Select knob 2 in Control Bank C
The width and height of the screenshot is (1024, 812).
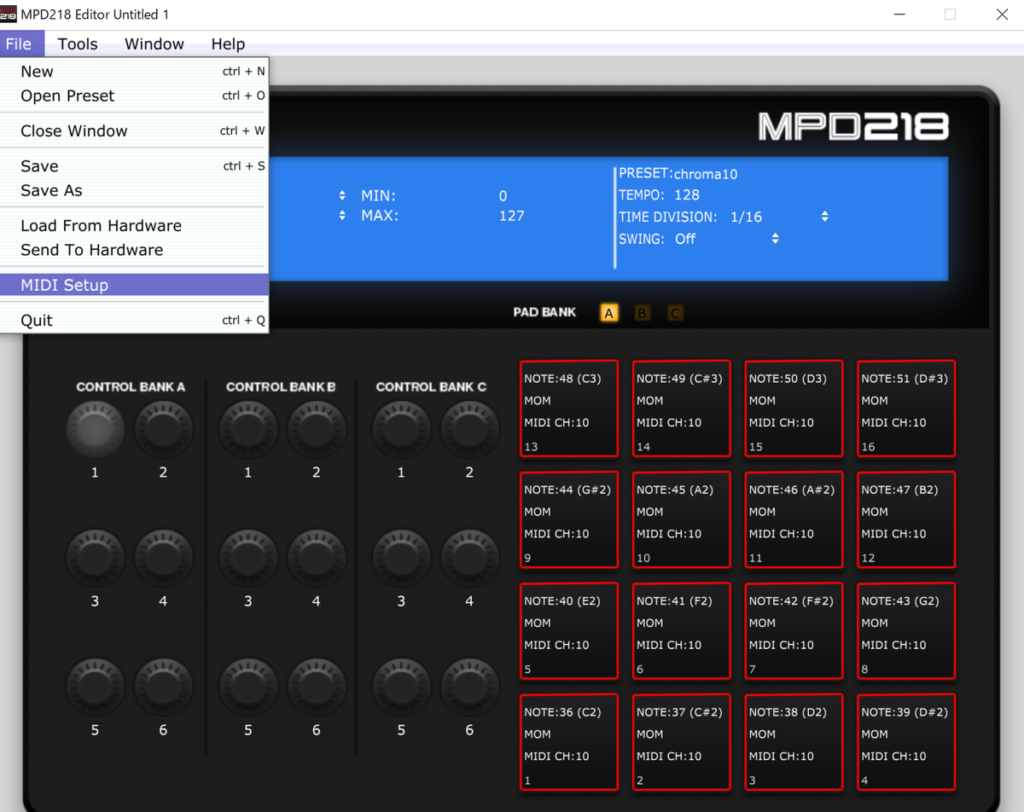point(470,429)
